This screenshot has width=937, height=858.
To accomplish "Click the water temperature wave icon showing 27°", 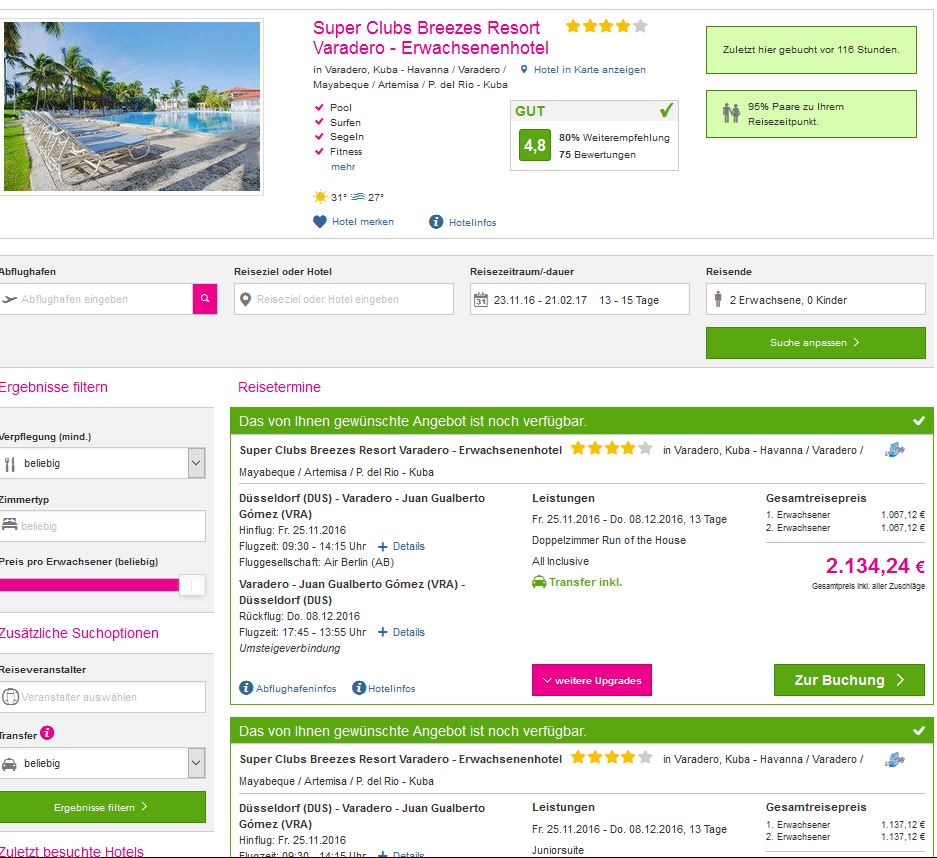I will tap(358, 197).
